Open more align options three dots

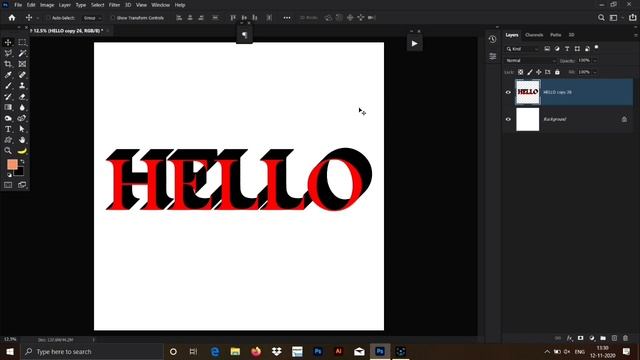click(x=287, y=18)
